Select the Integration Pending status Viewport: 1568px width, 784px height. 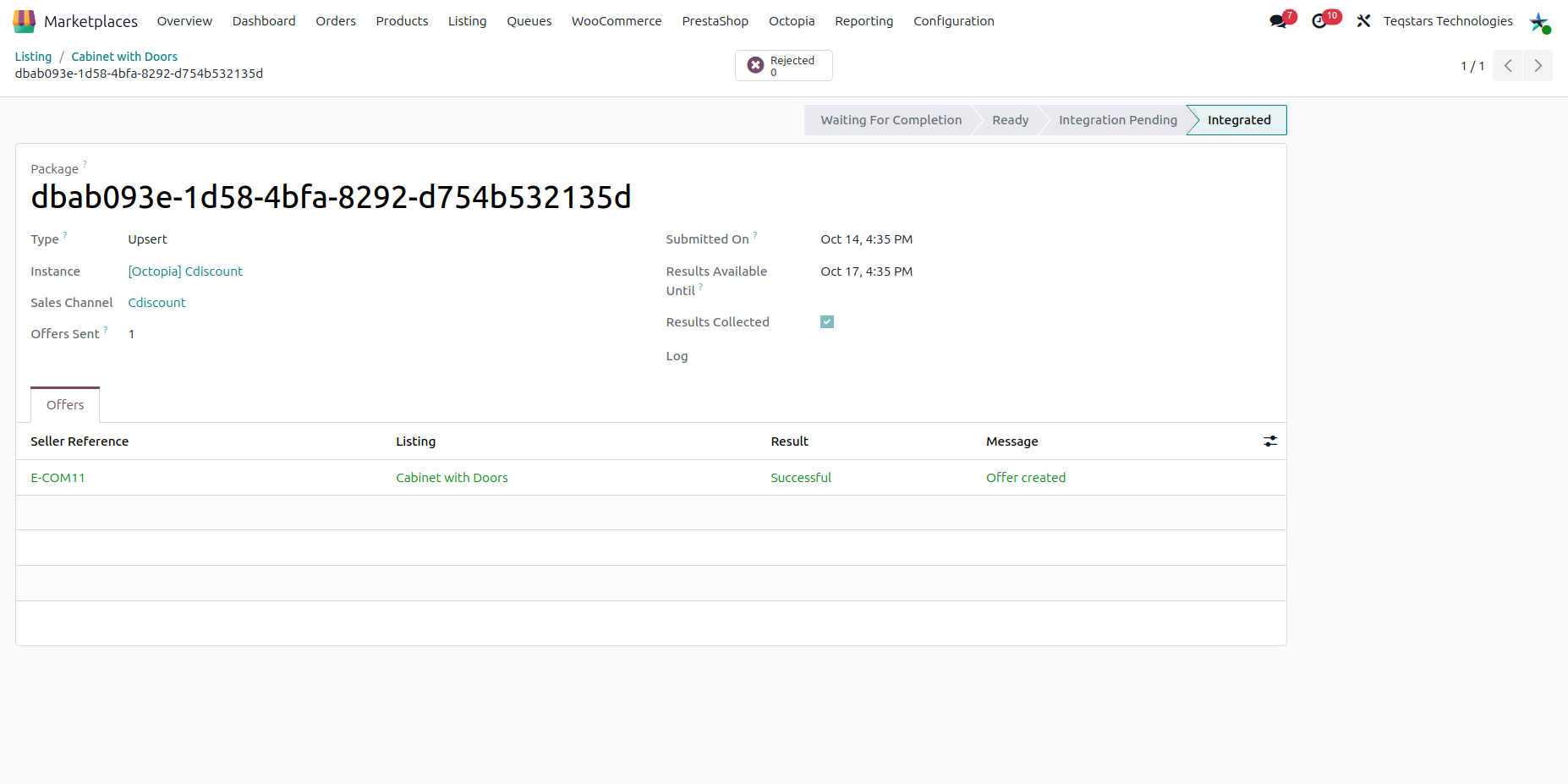tap(1118, 120)
